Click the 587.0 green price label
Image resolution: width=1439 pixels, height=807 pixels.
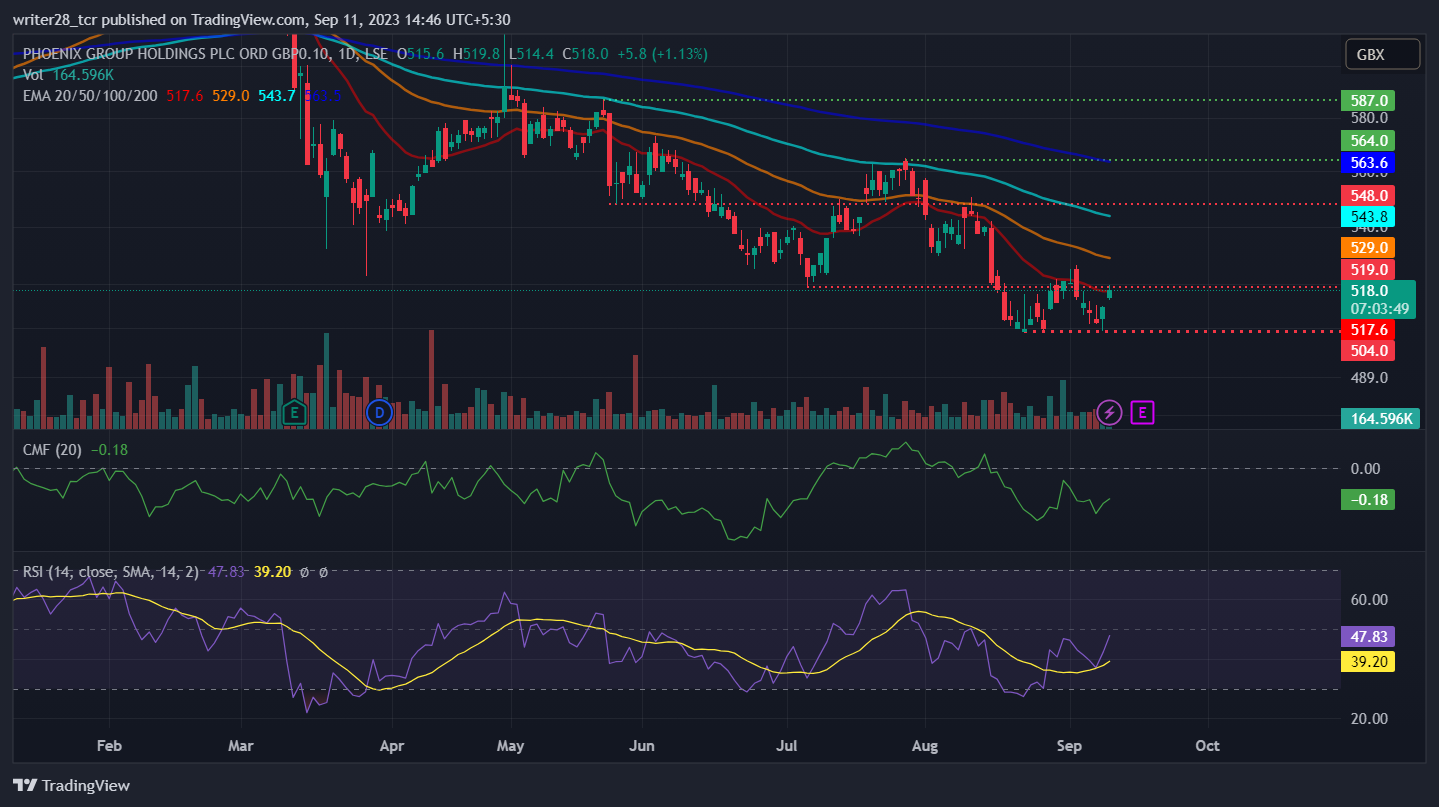(x=1368, y=100)
